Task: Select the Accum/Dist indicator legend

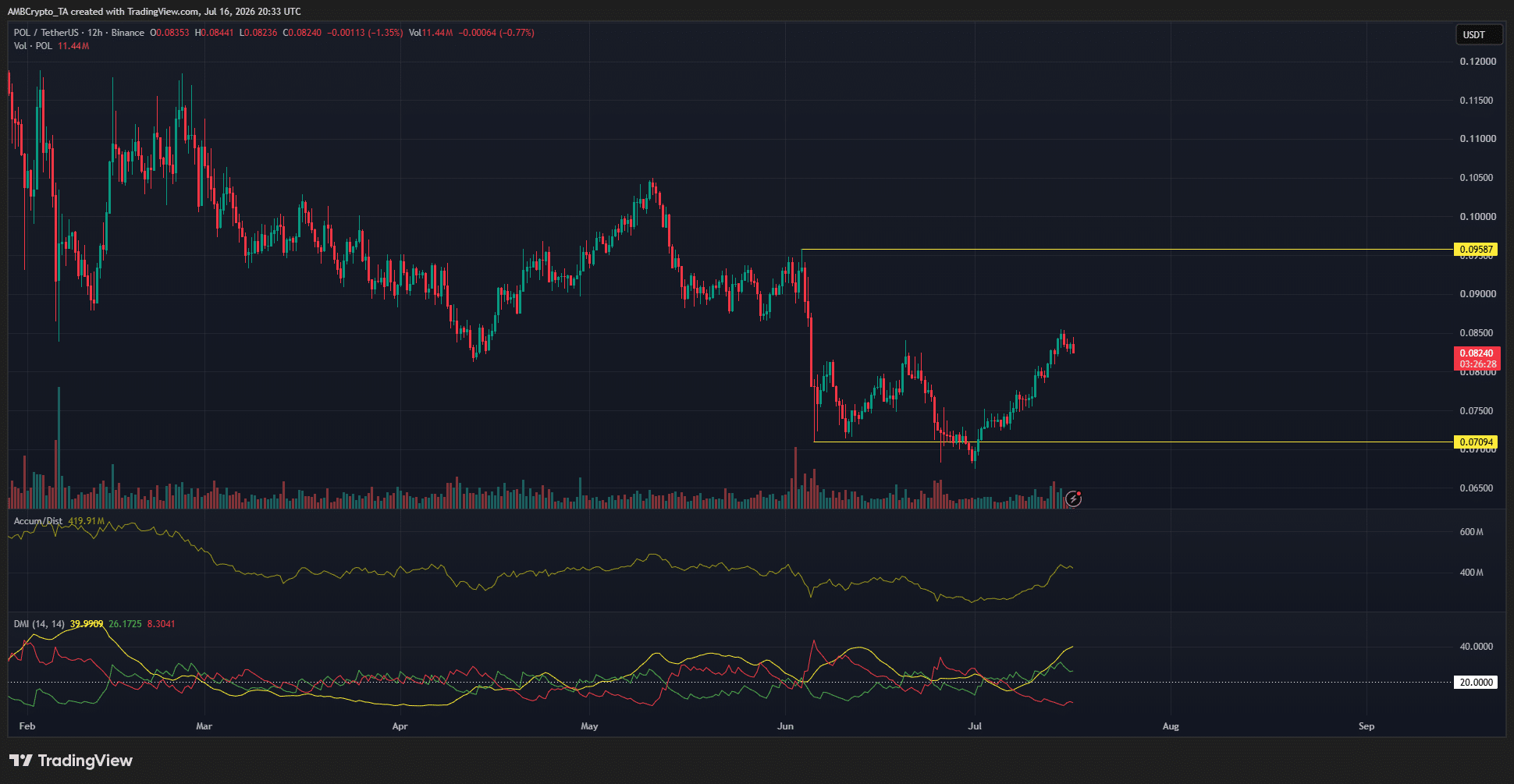Action: (38, 521)
